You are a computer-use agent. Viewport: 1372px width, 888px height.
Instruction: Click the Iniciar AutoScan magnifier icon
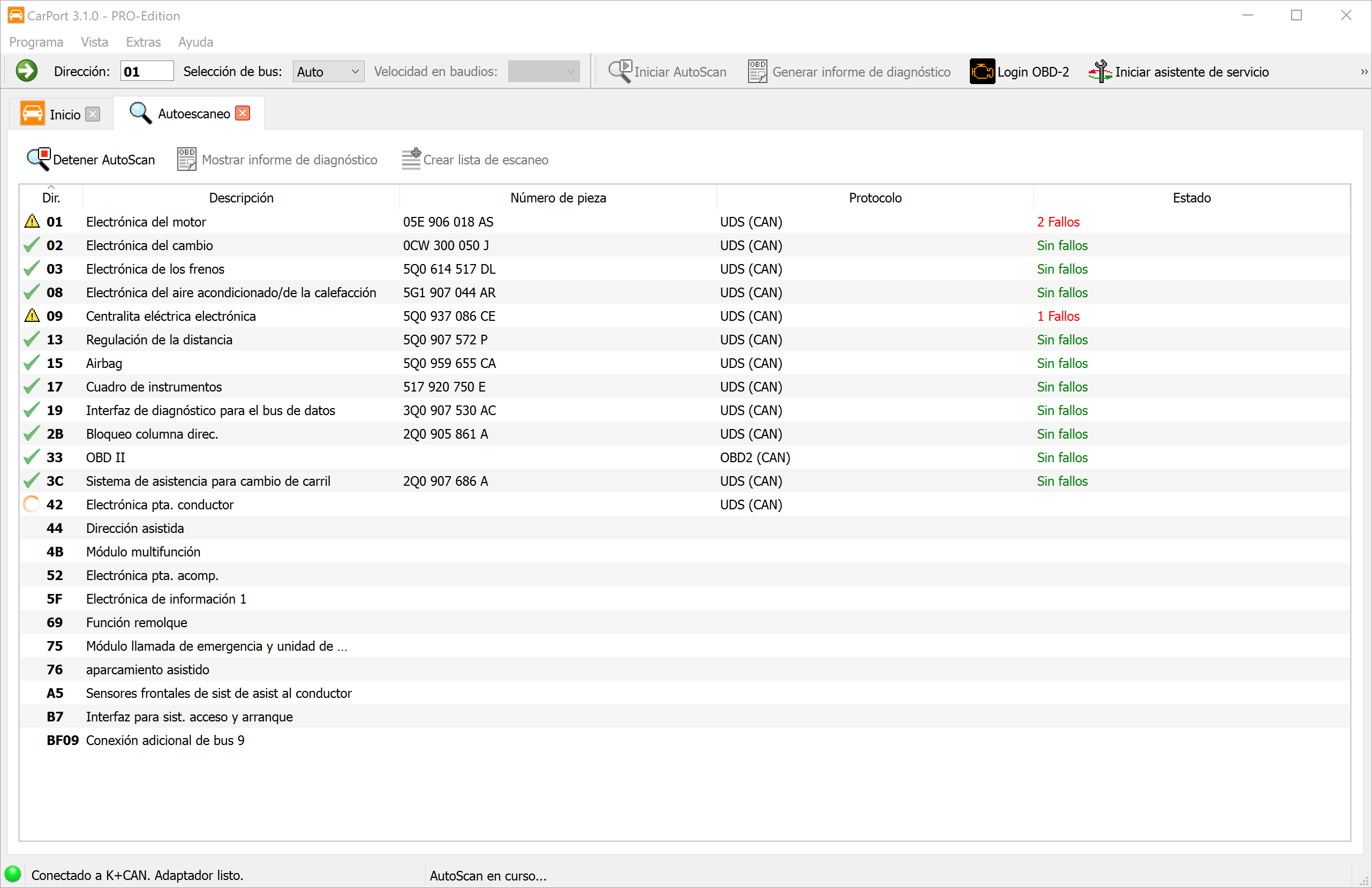pyautogui.click(x=620, y=72)
